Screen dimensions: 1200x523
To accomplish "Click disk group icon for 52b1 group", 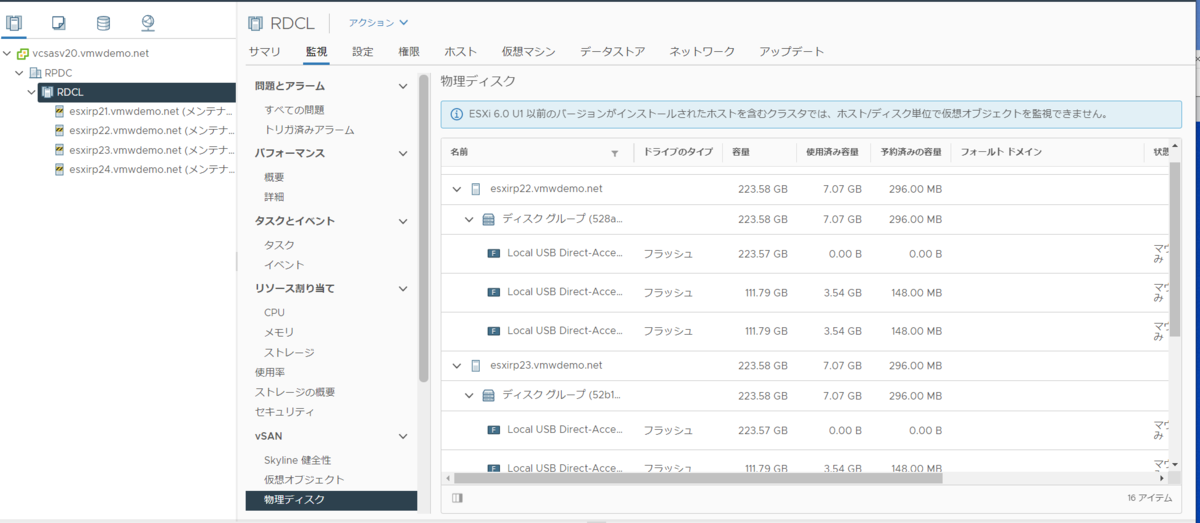I will coord(489,396).
